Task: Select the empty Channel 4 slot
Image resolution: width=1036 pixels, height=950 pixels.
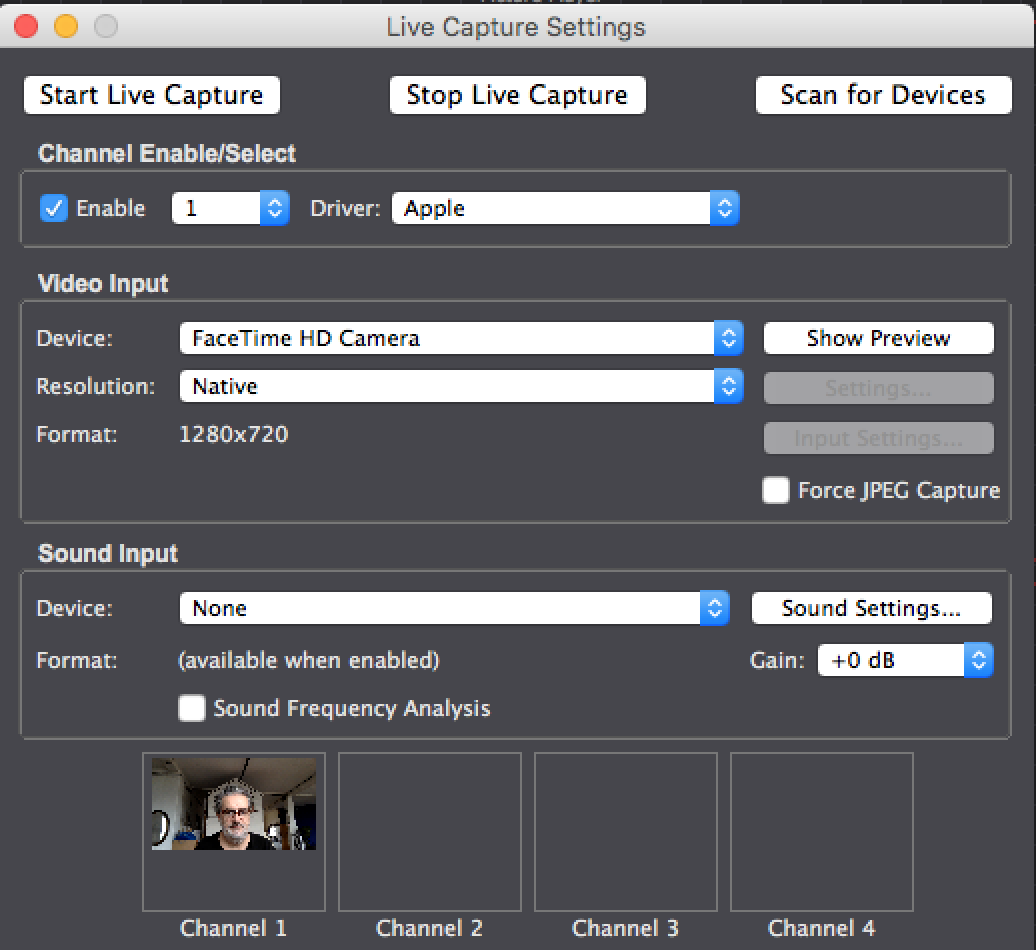Action: coord(822,832)
